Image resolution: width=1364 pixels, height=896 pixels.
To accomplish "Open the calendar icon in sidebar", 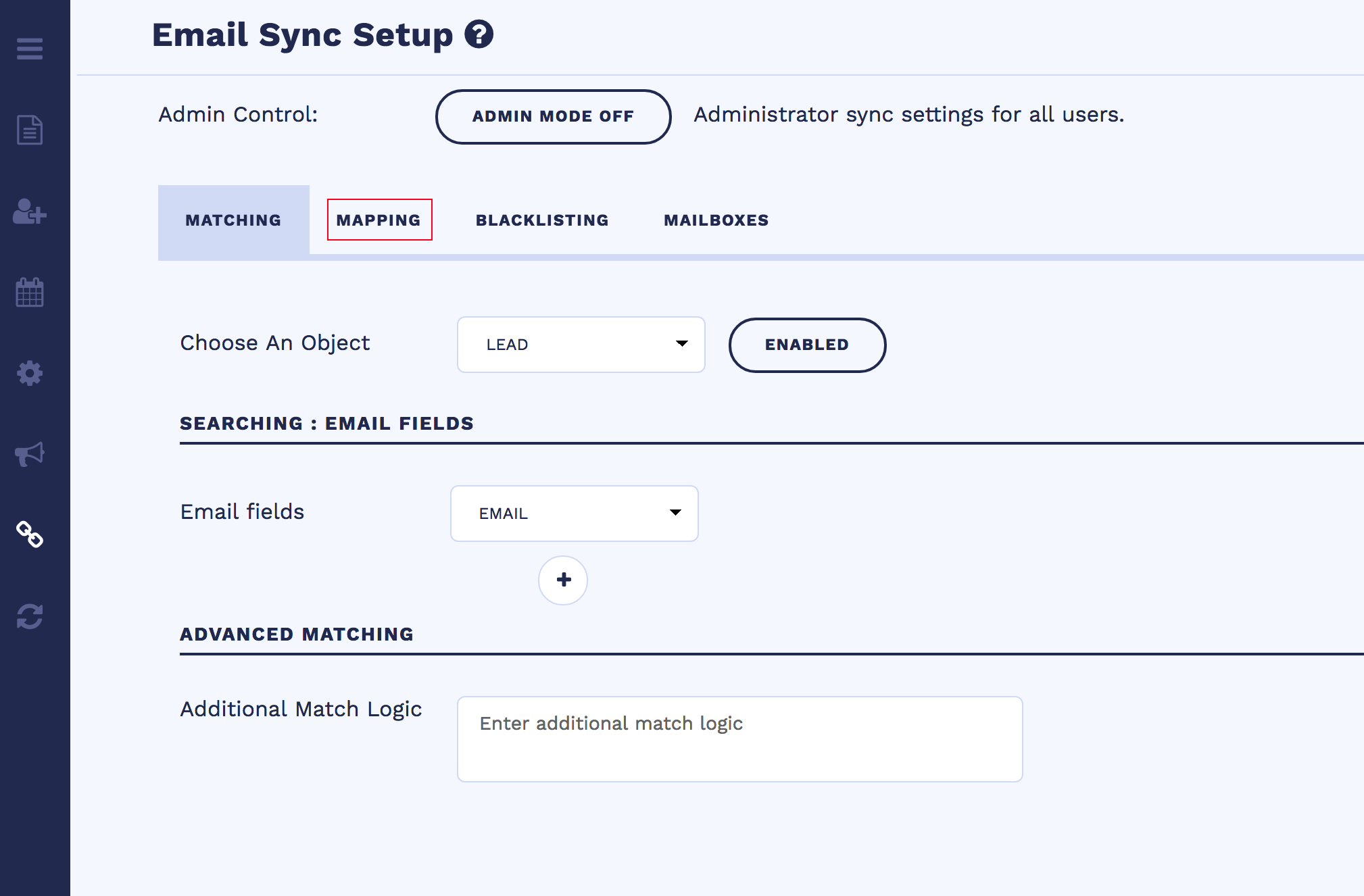I will (30, 292).
